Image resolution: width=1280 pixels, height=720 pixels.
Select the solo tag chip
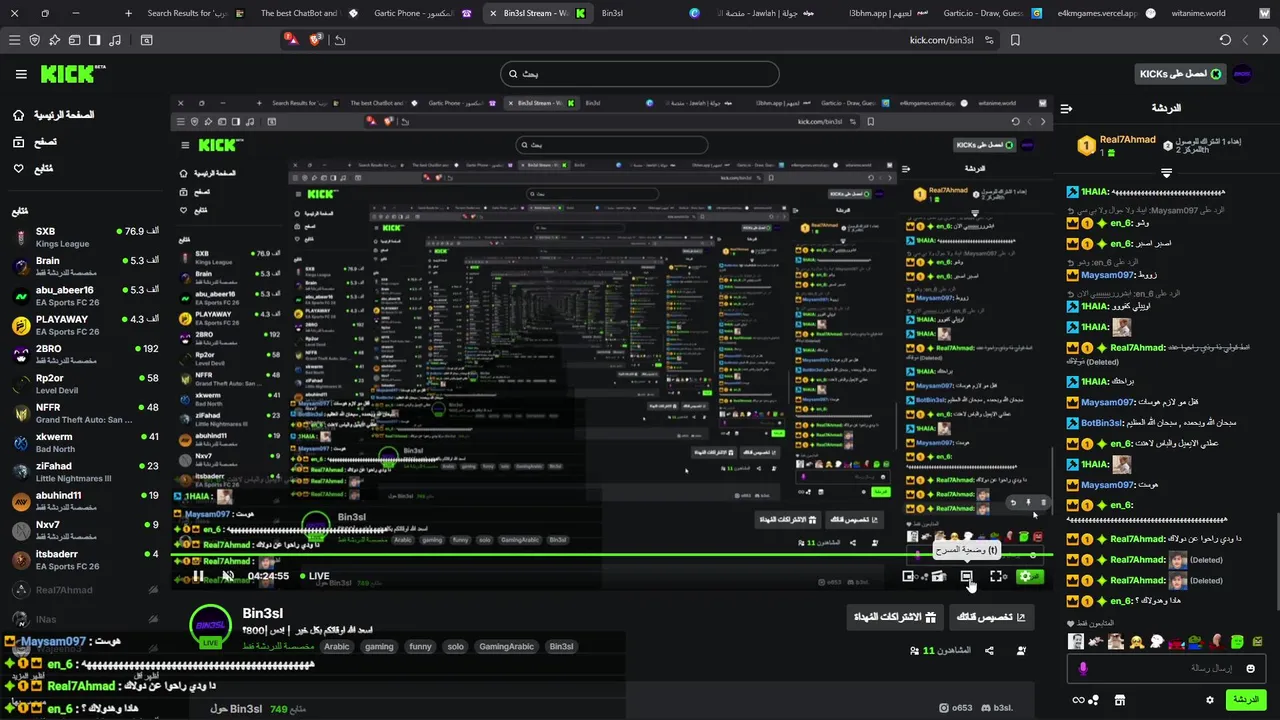tap(456, 647)
